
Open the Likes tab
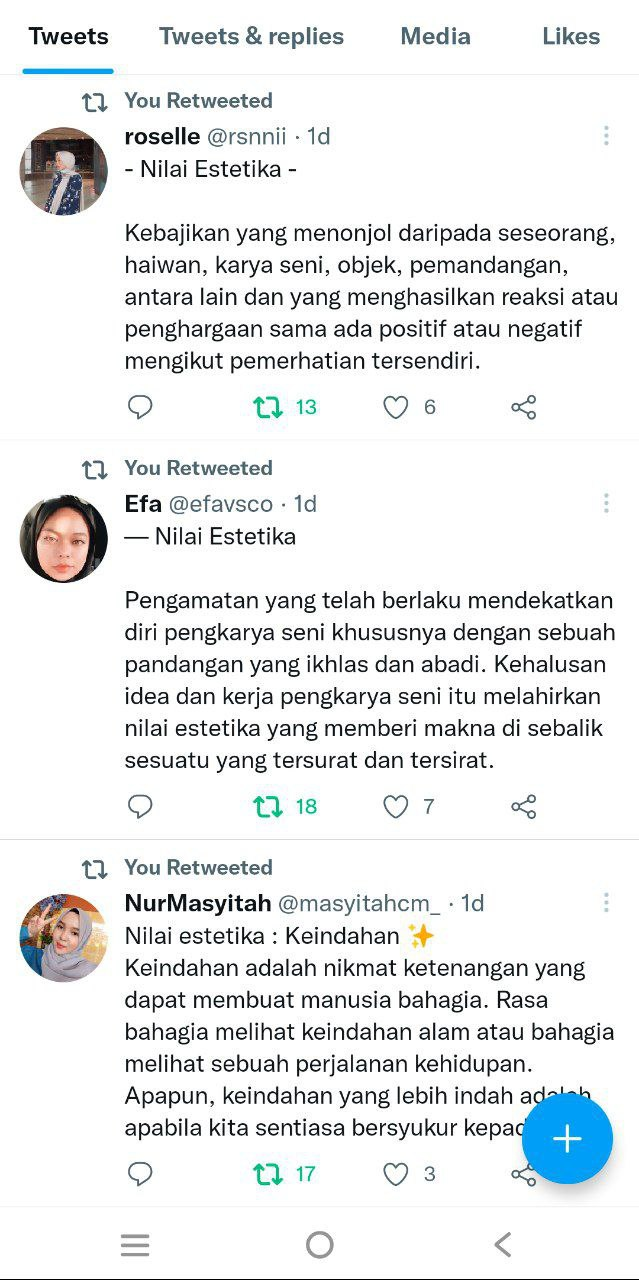click(x=571, y=37)
